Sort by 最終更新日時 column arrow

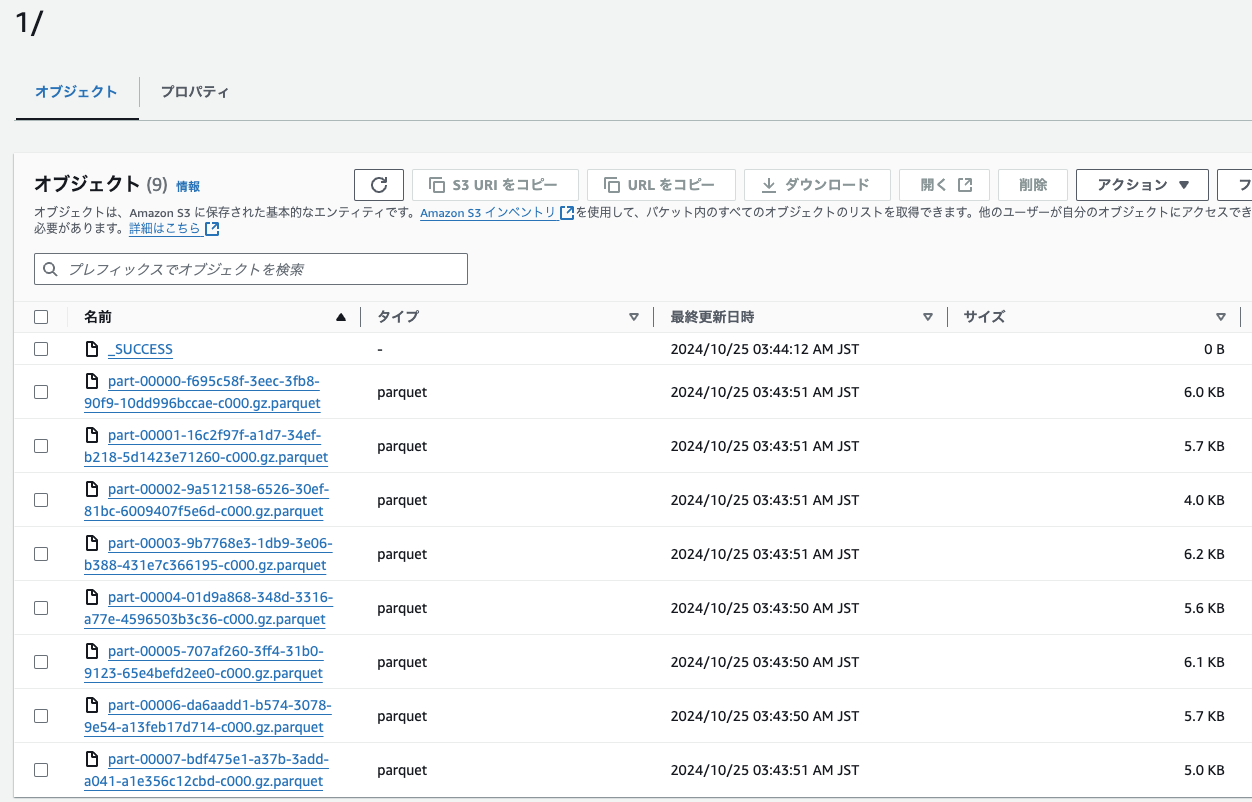(927, 317)
